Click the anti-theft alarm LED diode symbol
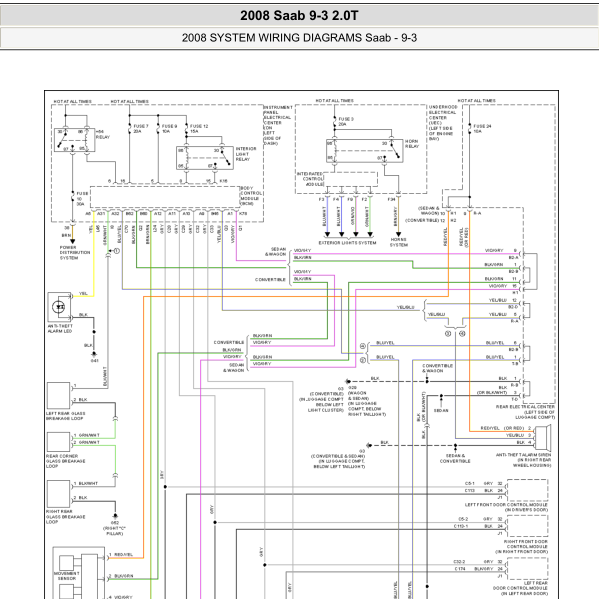 (59, 307)
